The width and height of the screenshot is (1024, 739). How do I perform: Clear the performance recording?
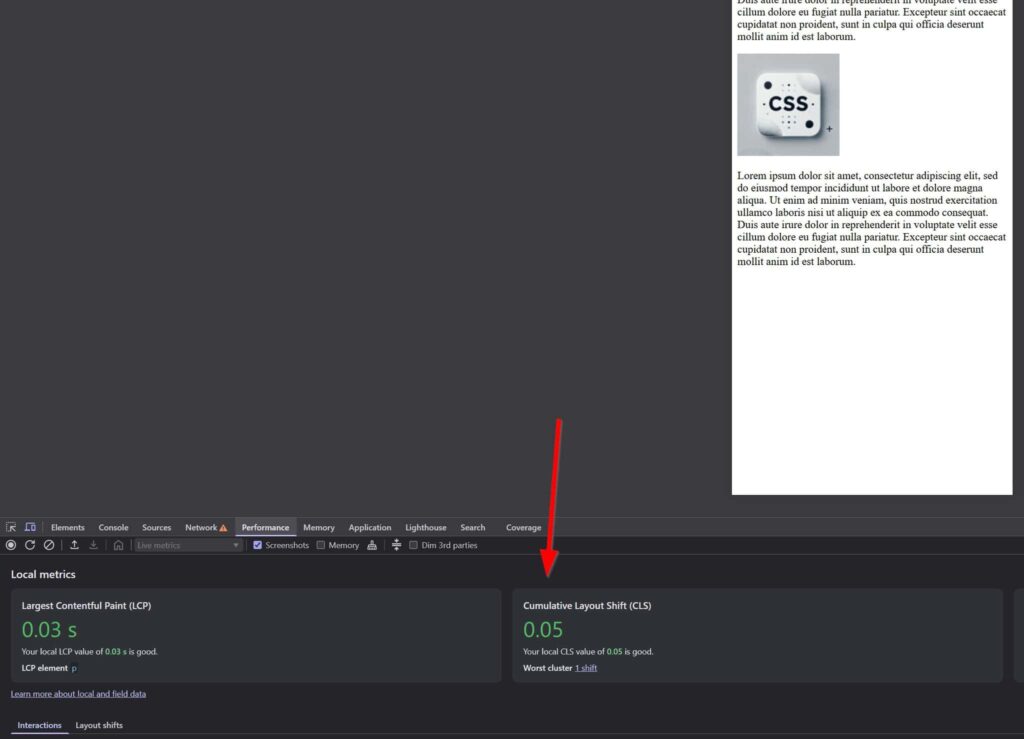point(49,545)
